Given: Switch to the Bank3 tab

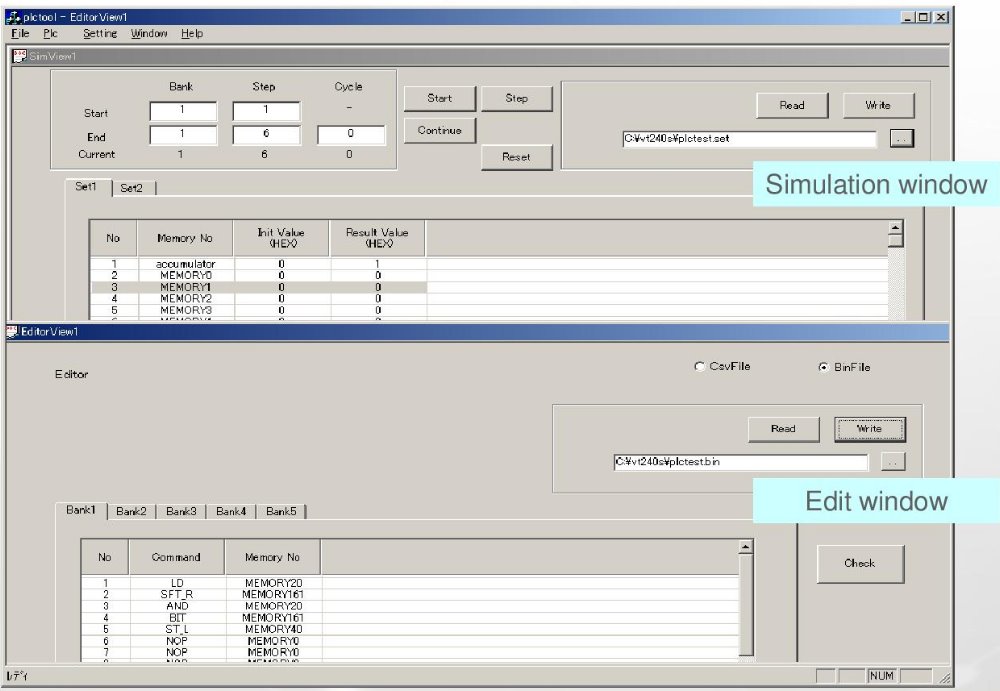Looking at the screenshot, I should 181,511.
